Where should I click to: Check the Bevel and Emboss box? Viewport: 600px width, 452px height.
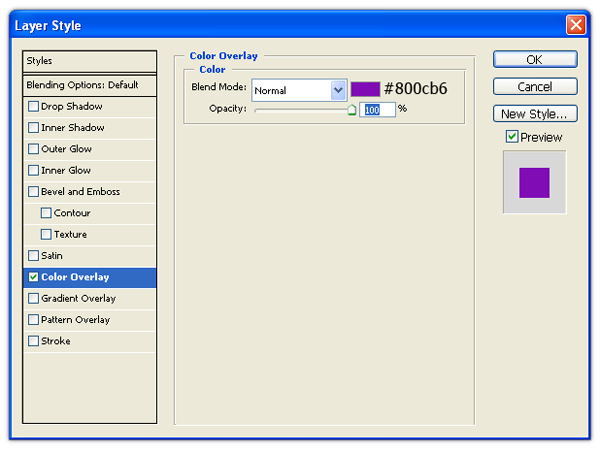(x=33, y=191)
